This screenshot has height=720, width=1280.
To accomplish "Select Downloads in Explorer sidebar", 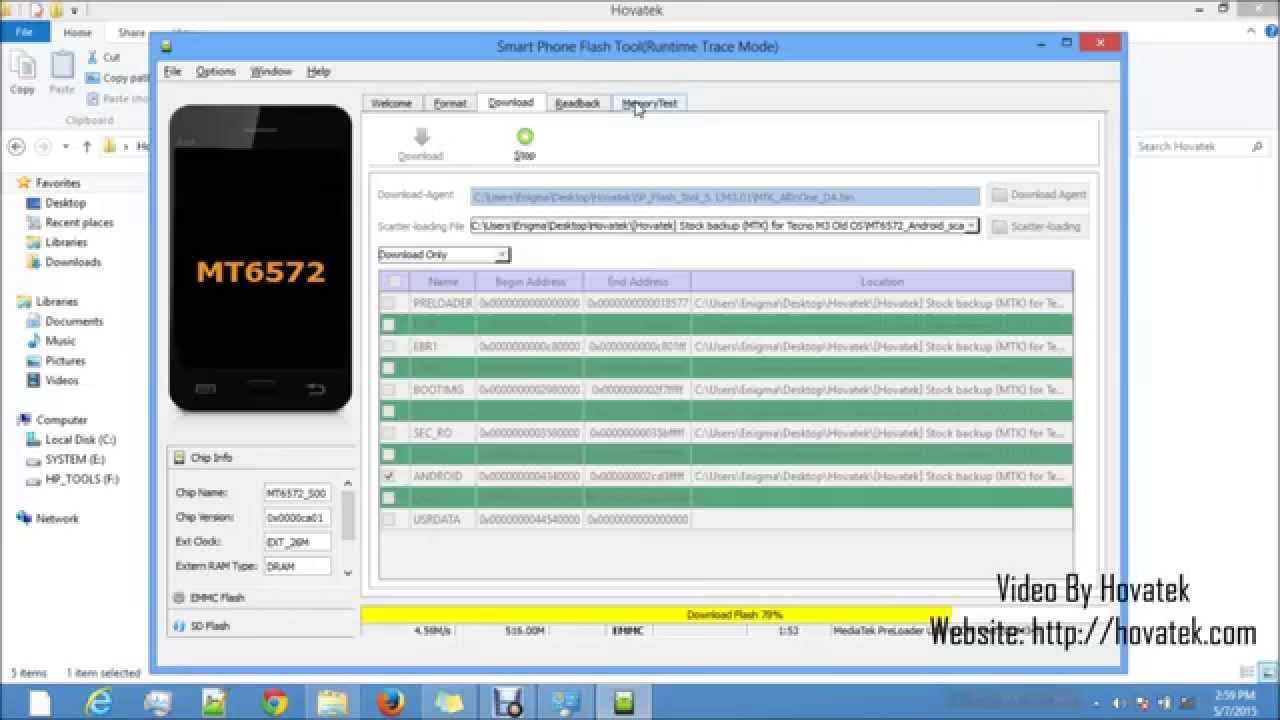I will point(73,262).
